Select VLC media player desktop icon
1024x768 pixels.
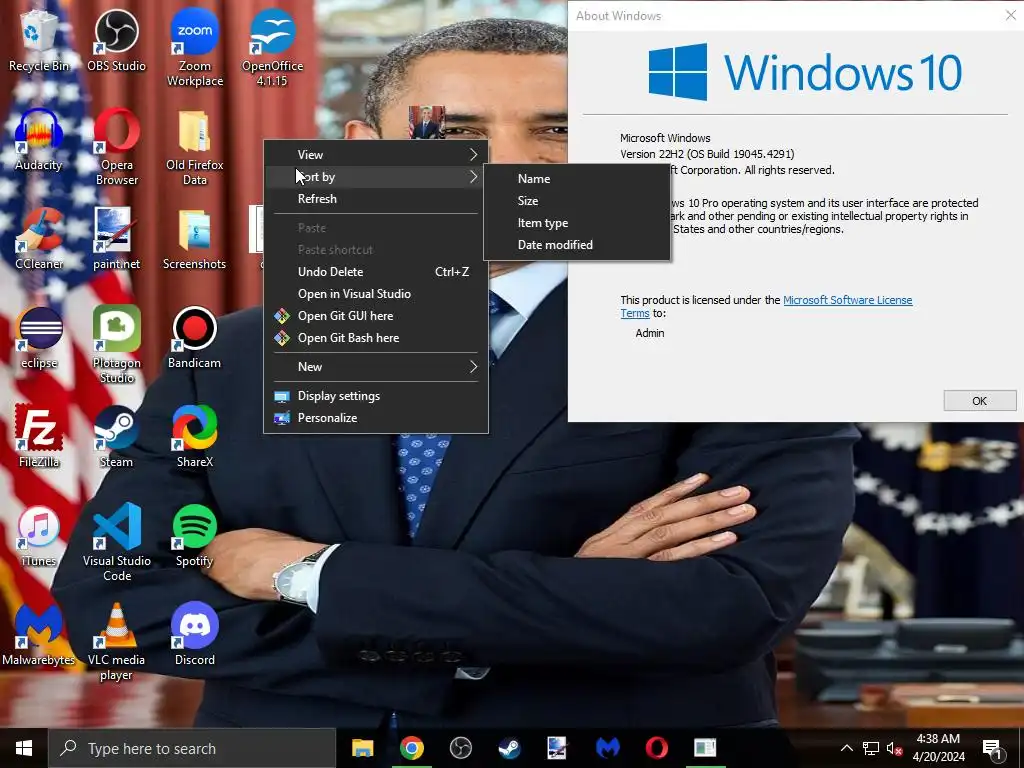(116, 641)
